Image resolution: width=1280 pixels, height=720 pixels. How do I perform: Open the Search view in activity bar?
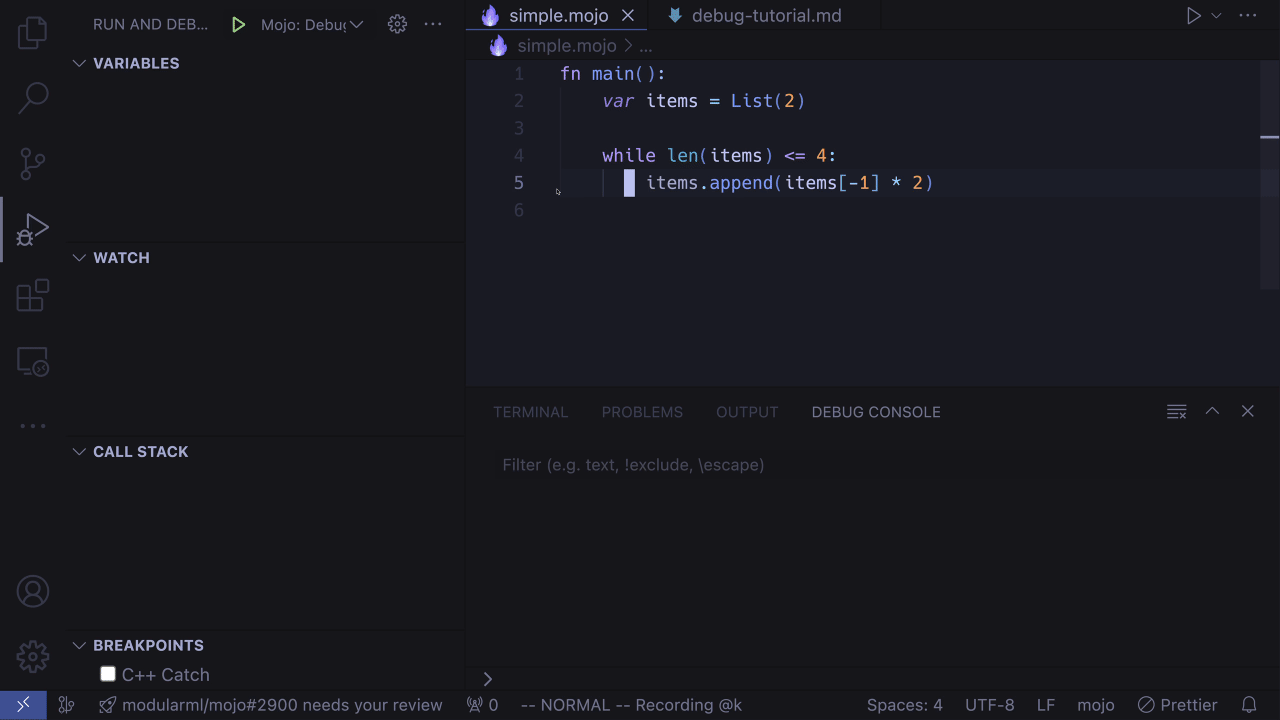pyautogui.click(x=33, y=97)
